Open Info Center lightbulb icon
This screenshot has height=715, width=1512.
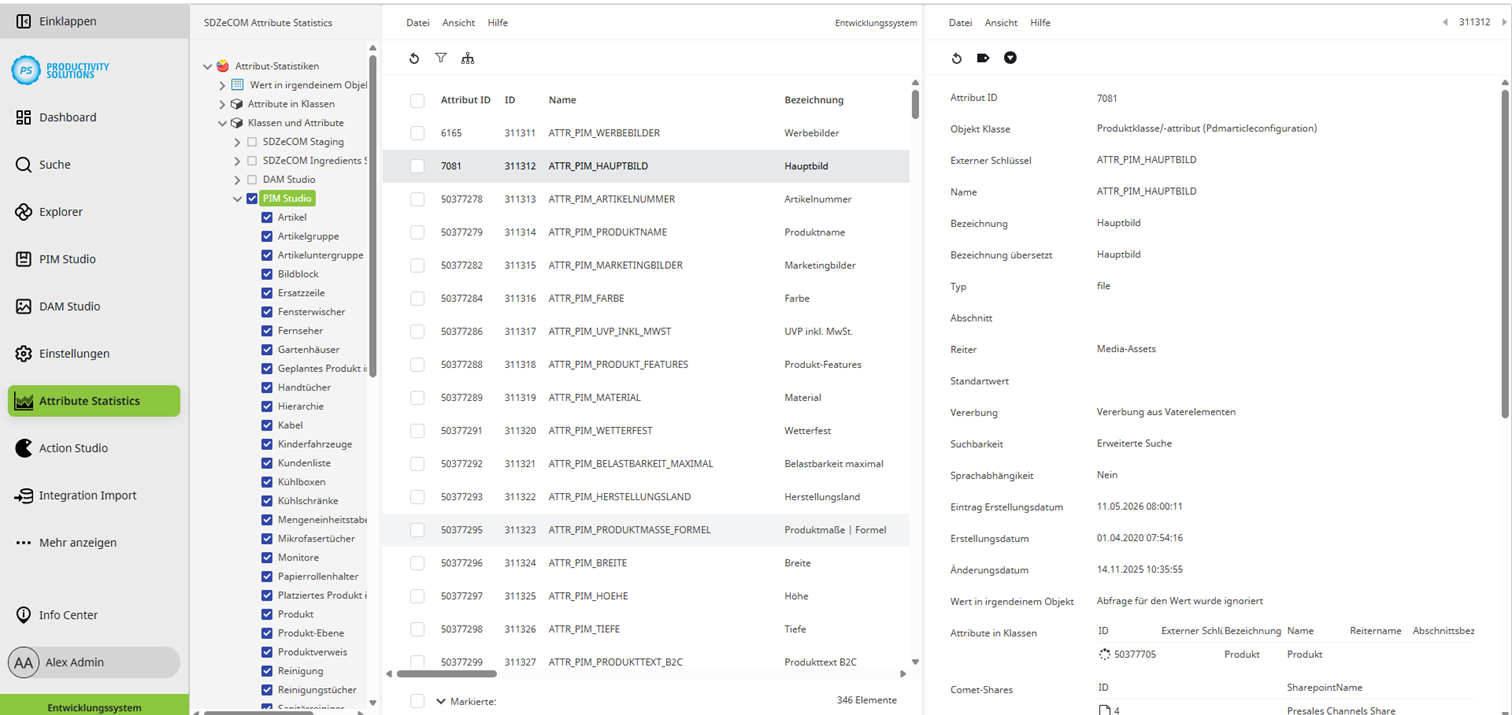[24, 615]
